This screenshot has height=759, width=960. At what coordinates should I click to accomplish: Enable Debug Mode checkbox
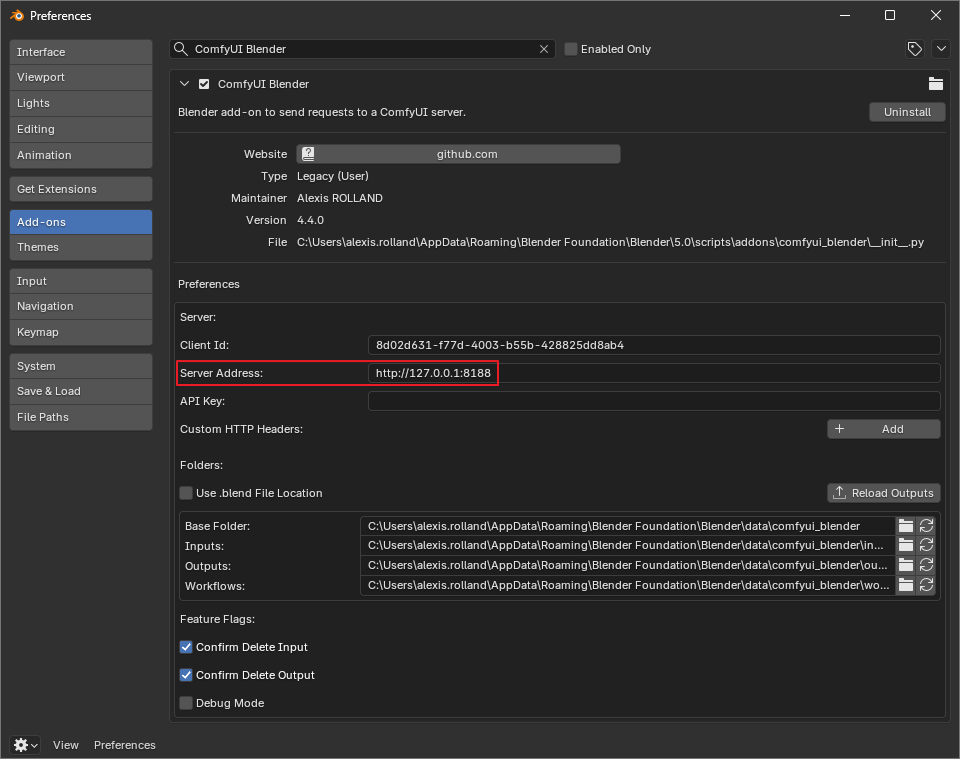tap(186, 703)
